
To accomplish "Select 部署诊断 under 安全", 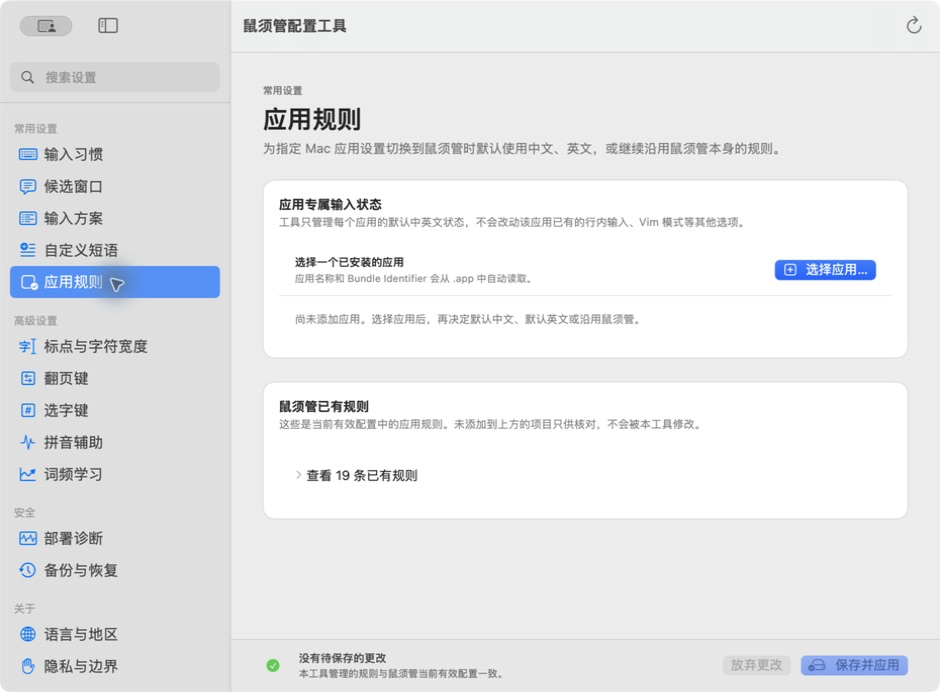I will pos(115,538).
